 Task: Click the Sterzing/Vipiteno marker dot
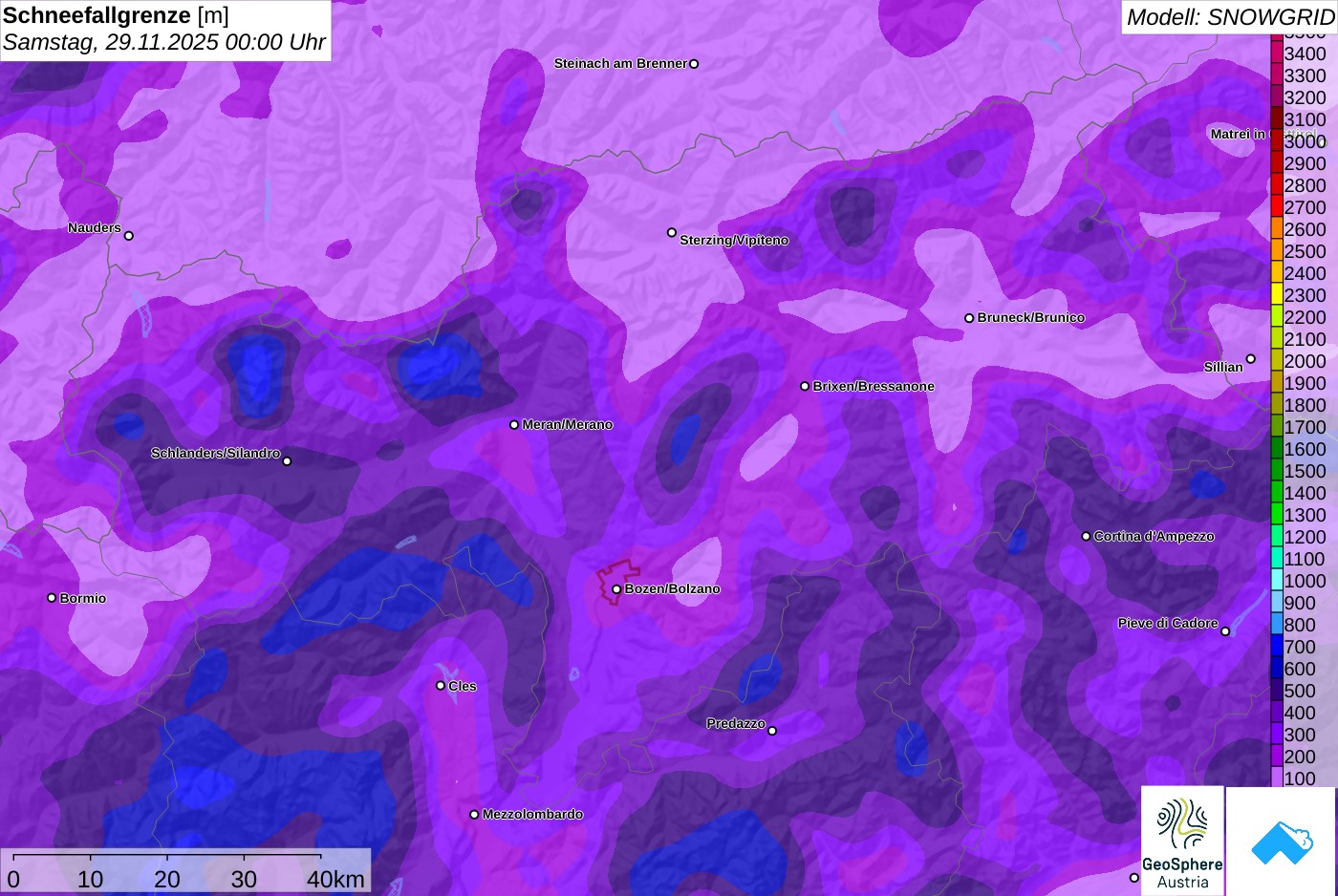pyautogui.click(x=672, y=233)
